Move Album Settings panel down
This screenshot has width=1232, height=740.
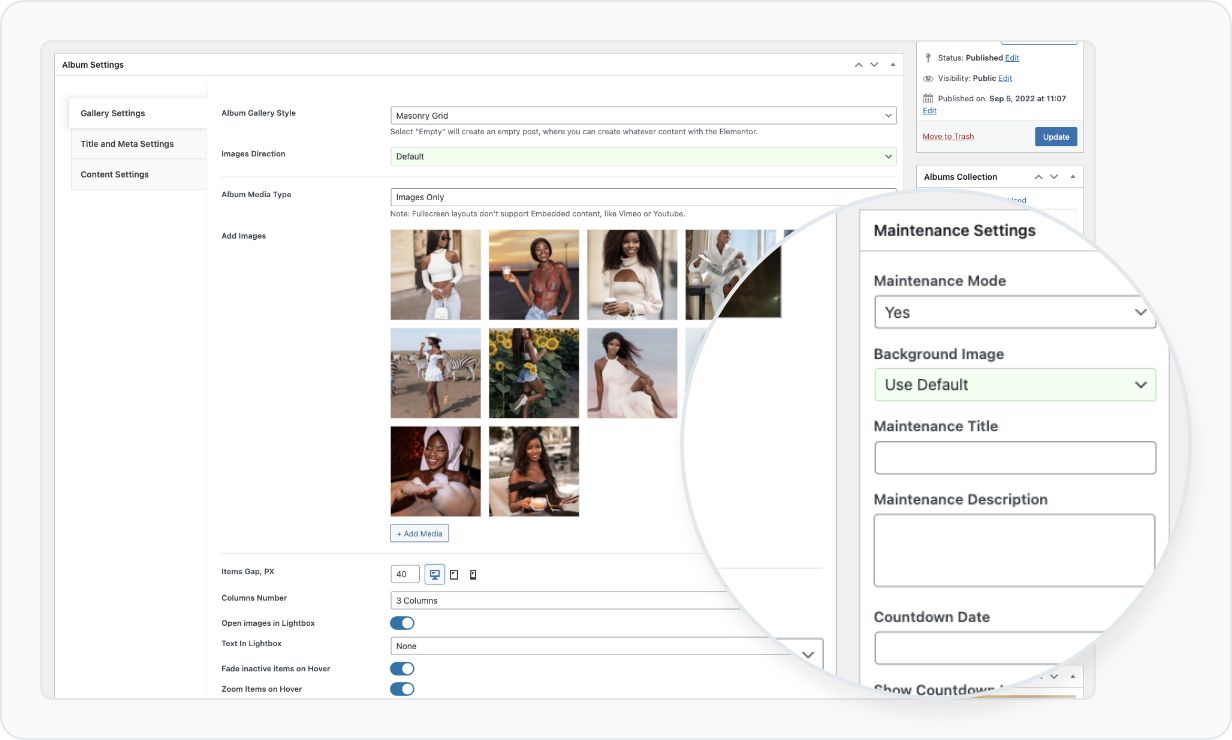click(x=874, y=65)
